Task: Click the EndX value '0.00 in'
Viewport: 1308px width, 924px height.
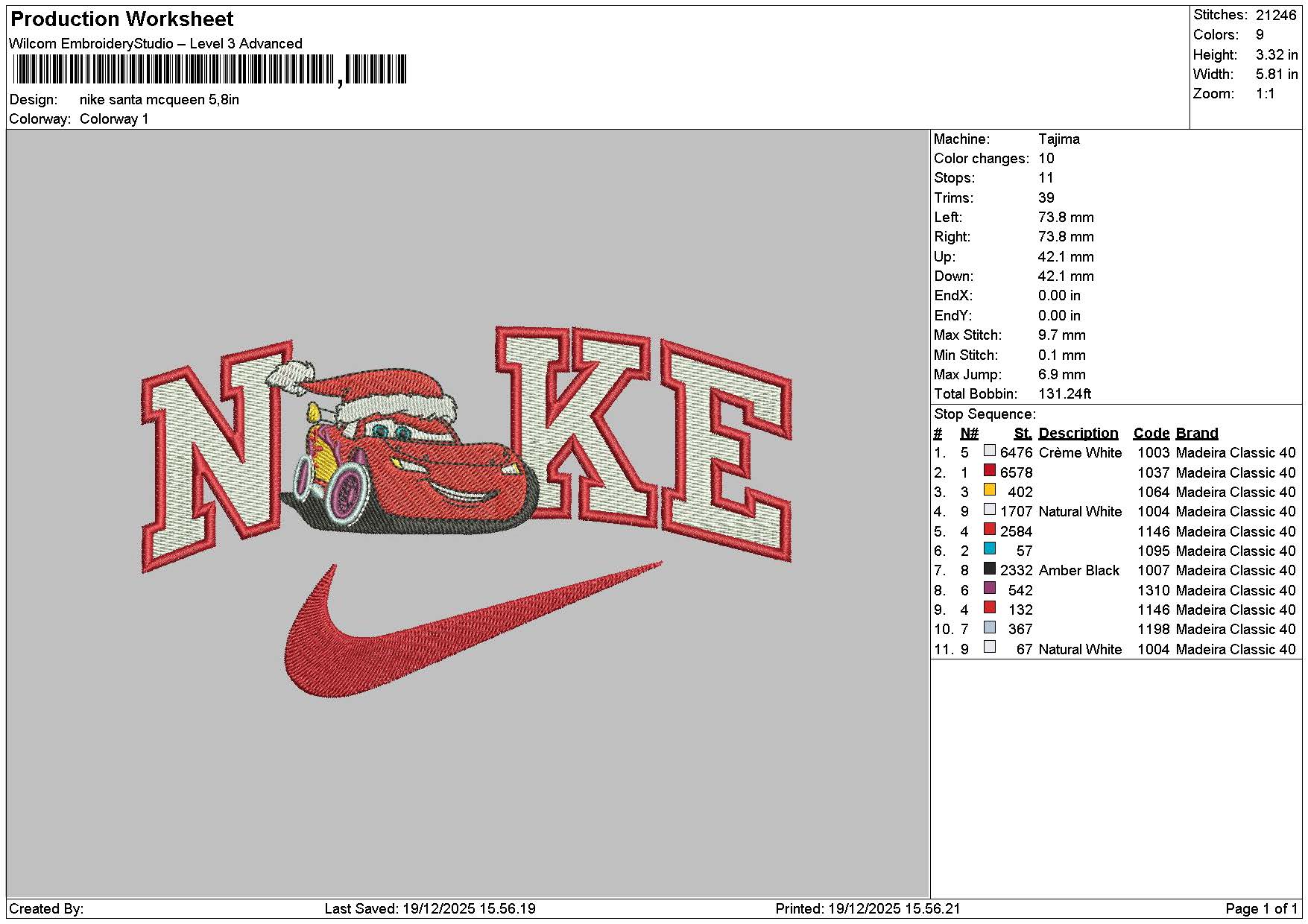Action: (x=1059, y=296)
